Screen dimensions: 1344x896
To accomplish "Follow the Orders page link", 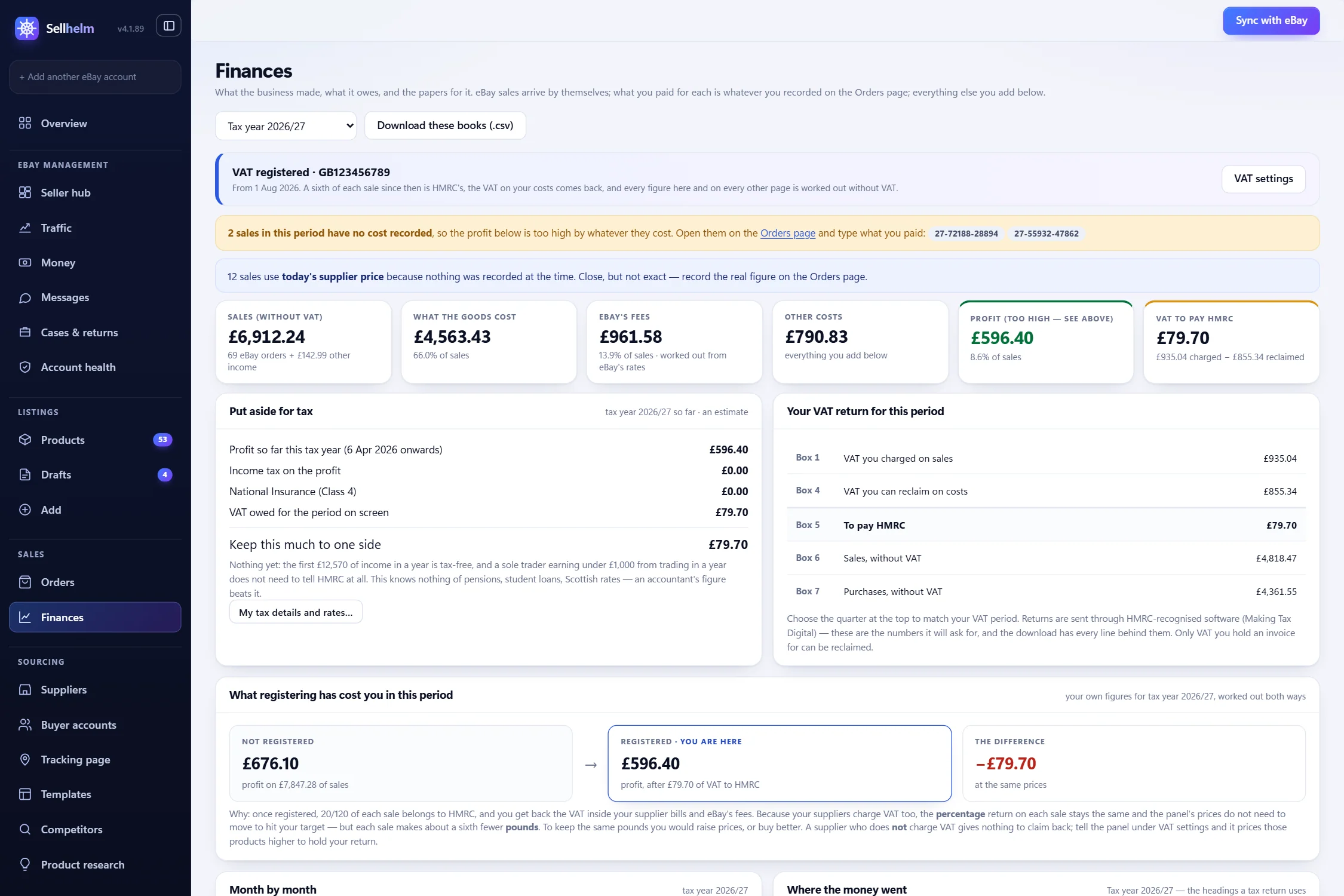I will [787, 233].
